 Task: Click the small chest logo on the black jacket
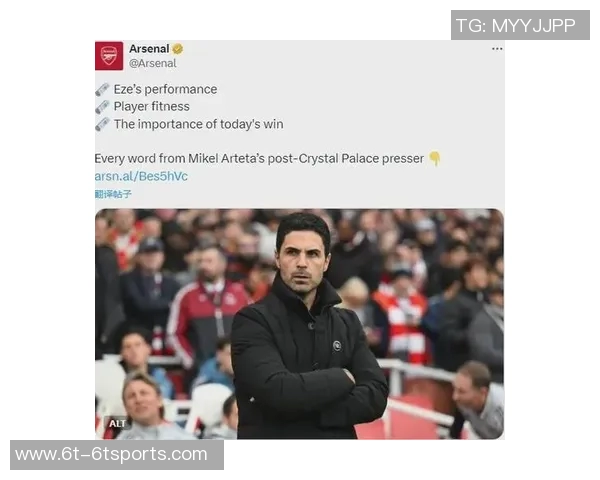tap(337, 345)
